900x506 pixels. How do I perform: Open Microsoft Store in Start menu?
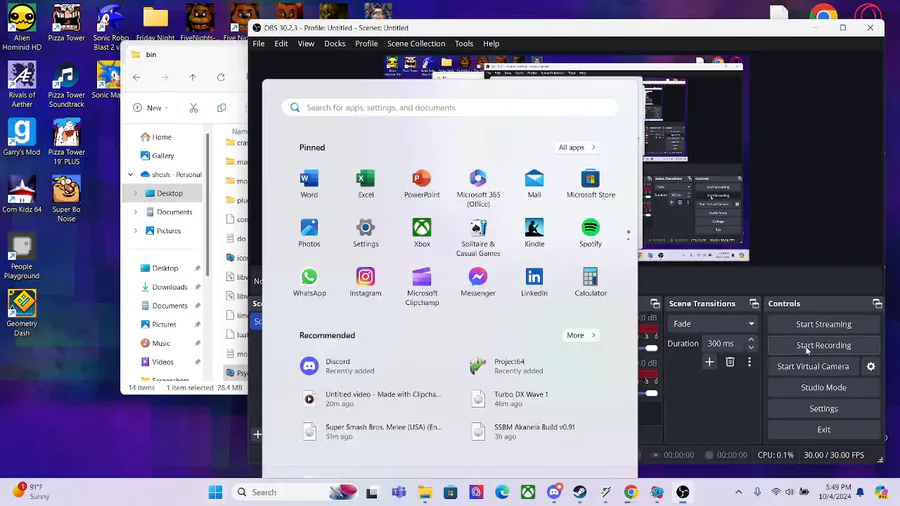[x=591, y=184]
